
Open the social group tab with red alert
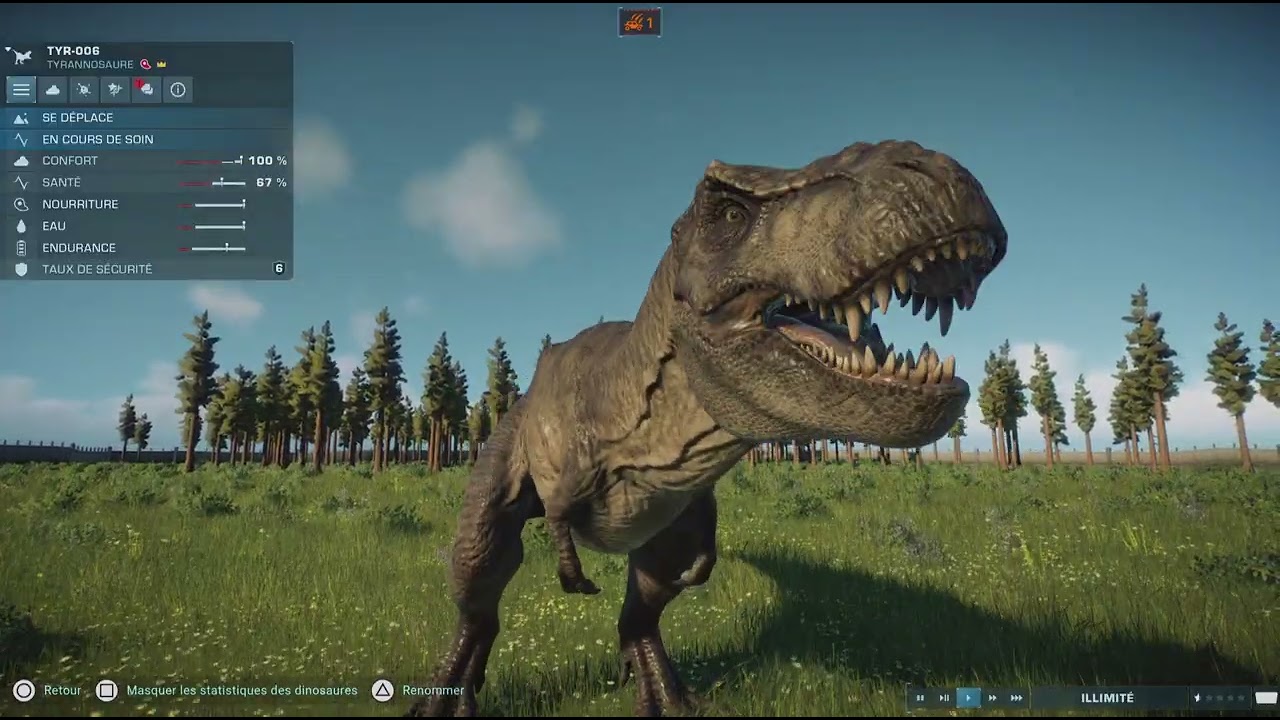coord(146,90)
